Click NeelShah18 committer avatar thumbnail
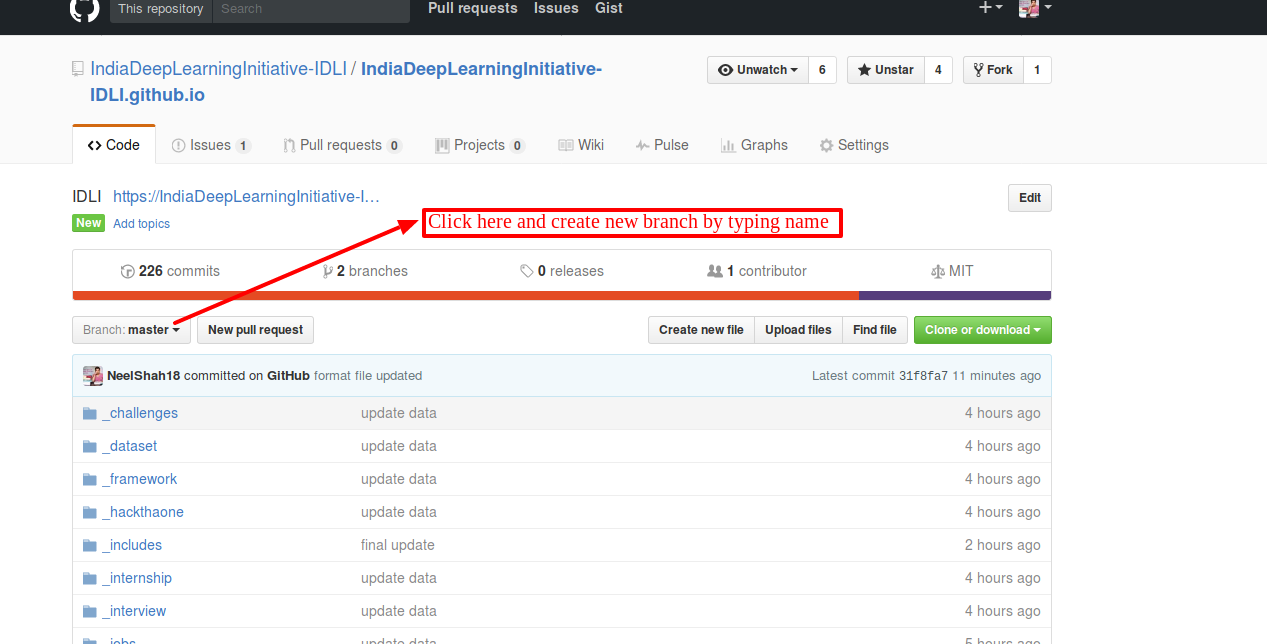This screenshot has height=644, width=1267. point(93,376)
